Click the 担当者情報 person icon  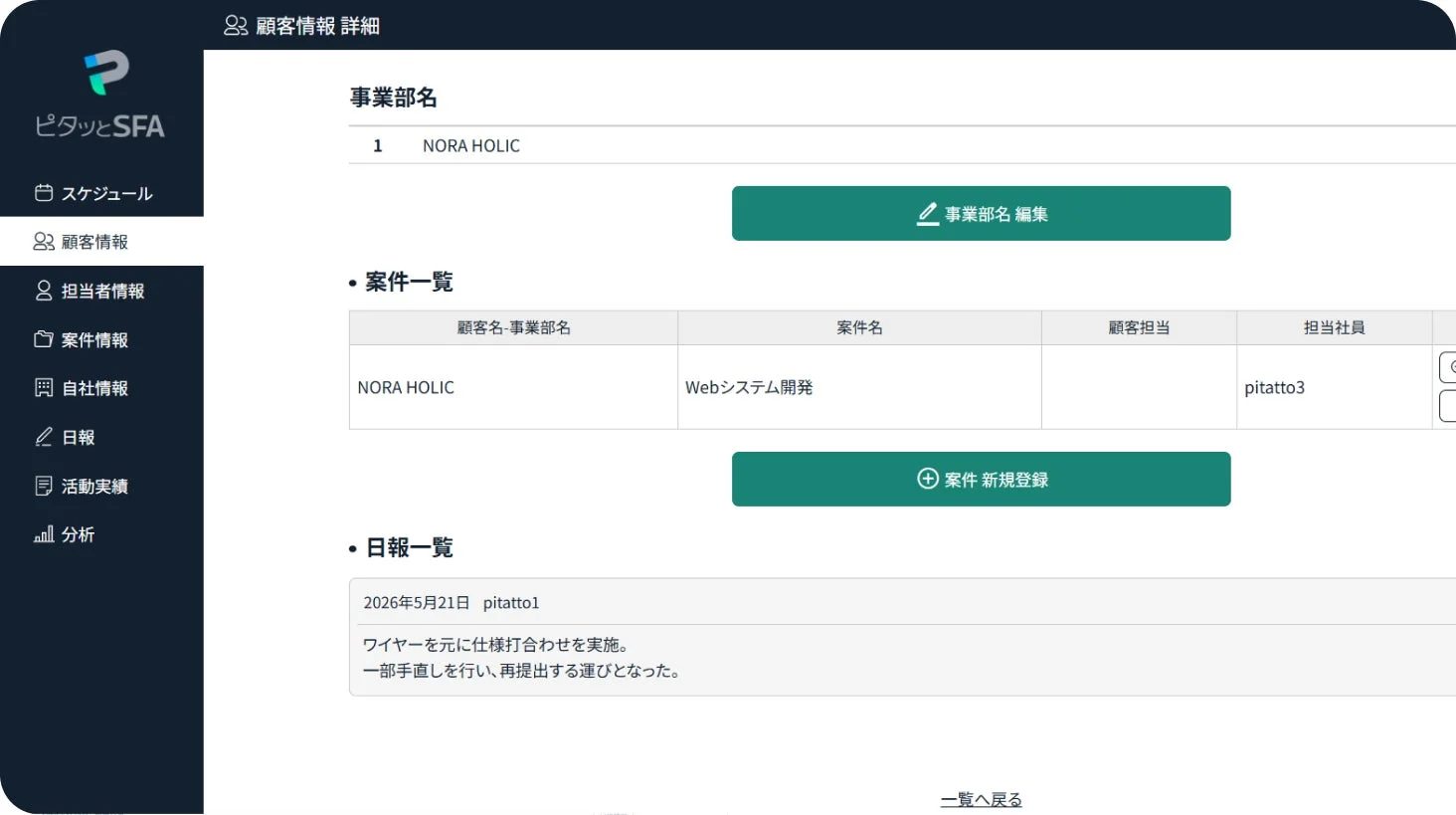[44, 291]
